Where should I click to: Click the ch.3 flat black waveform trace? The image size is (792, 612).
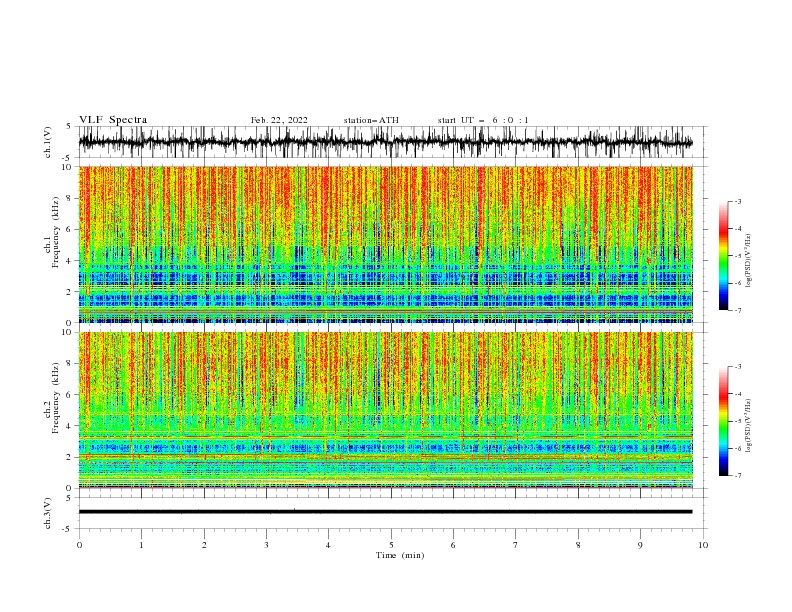click(x=386, y=512)
